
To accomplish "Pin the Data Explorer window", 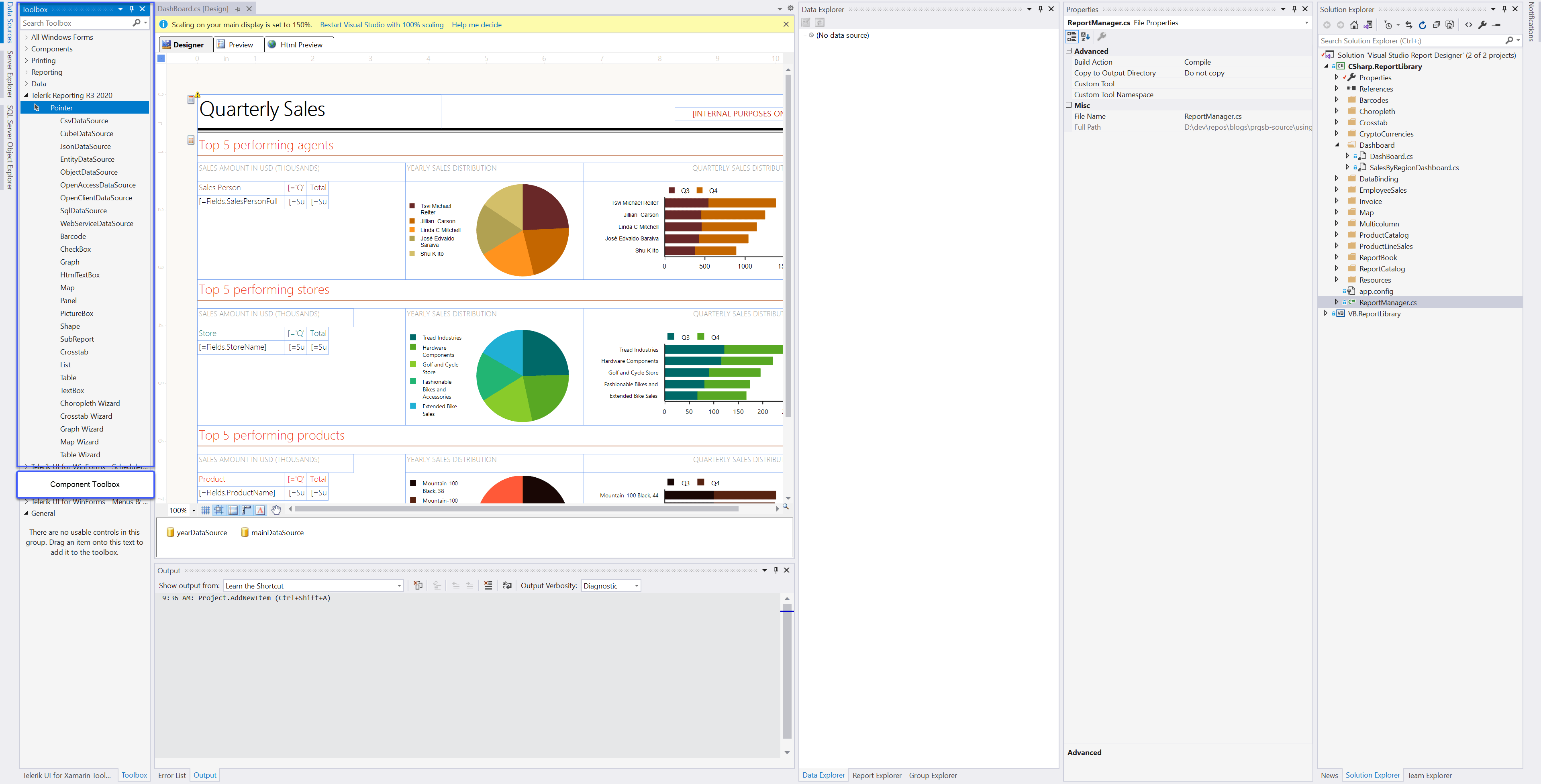I will 1041,9.
